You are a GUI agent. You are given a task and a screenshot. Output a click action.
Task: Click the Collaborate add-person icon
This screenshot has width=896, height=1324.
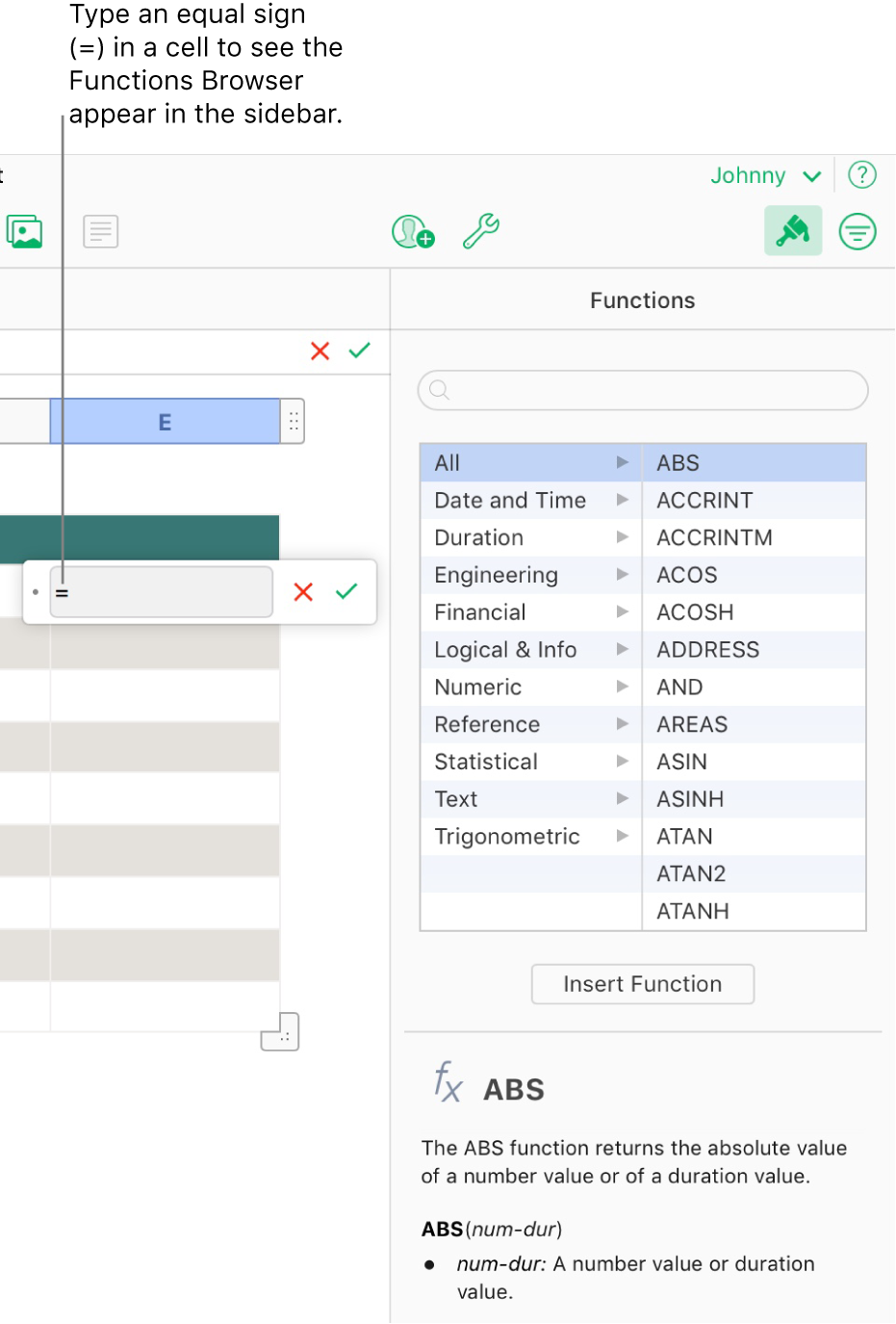(413, 231)
